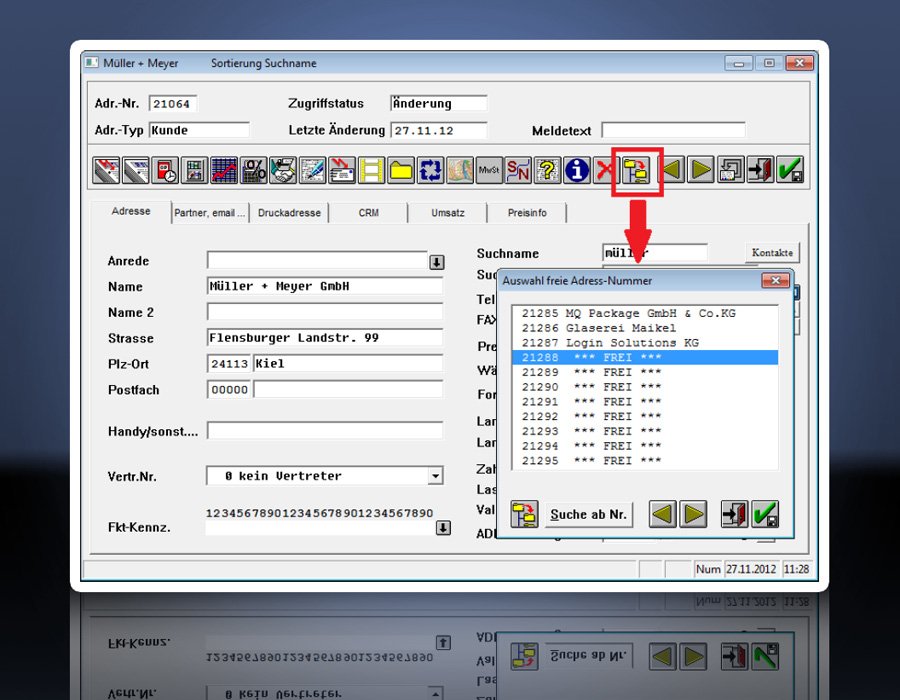Click the Adr.-Nr. field showing 21064

[x=173, y=104]
